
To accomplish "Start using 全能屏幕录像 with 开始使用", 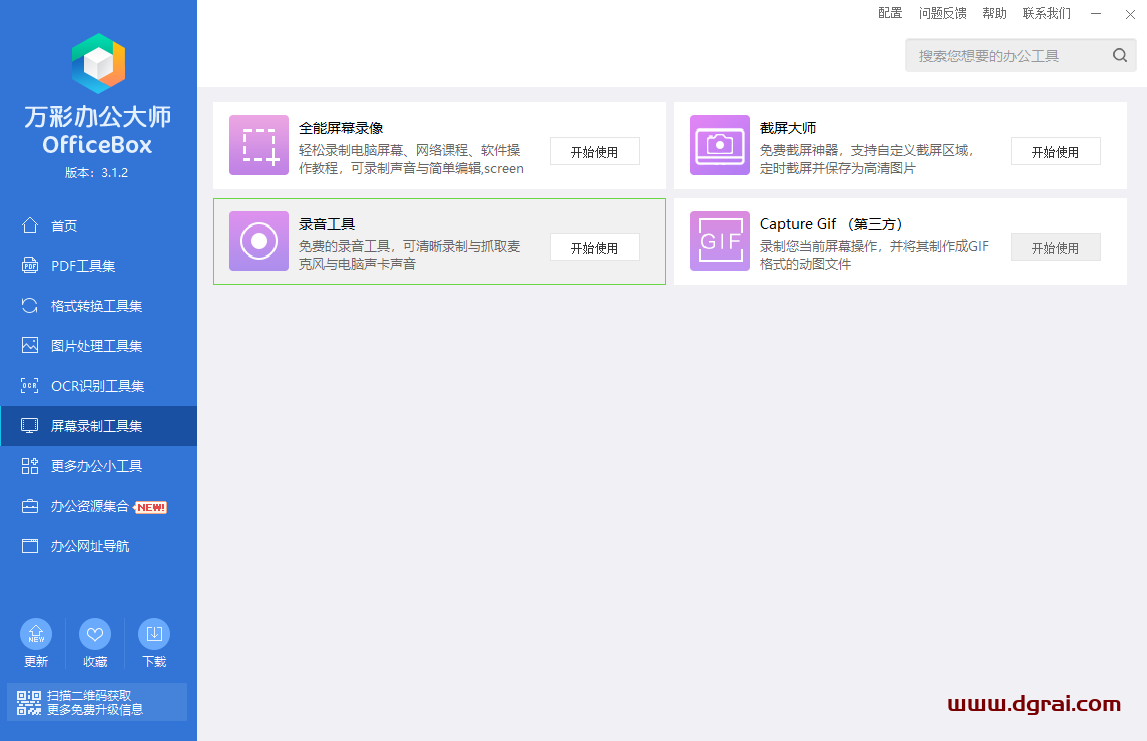I will (x=595, y=151).
